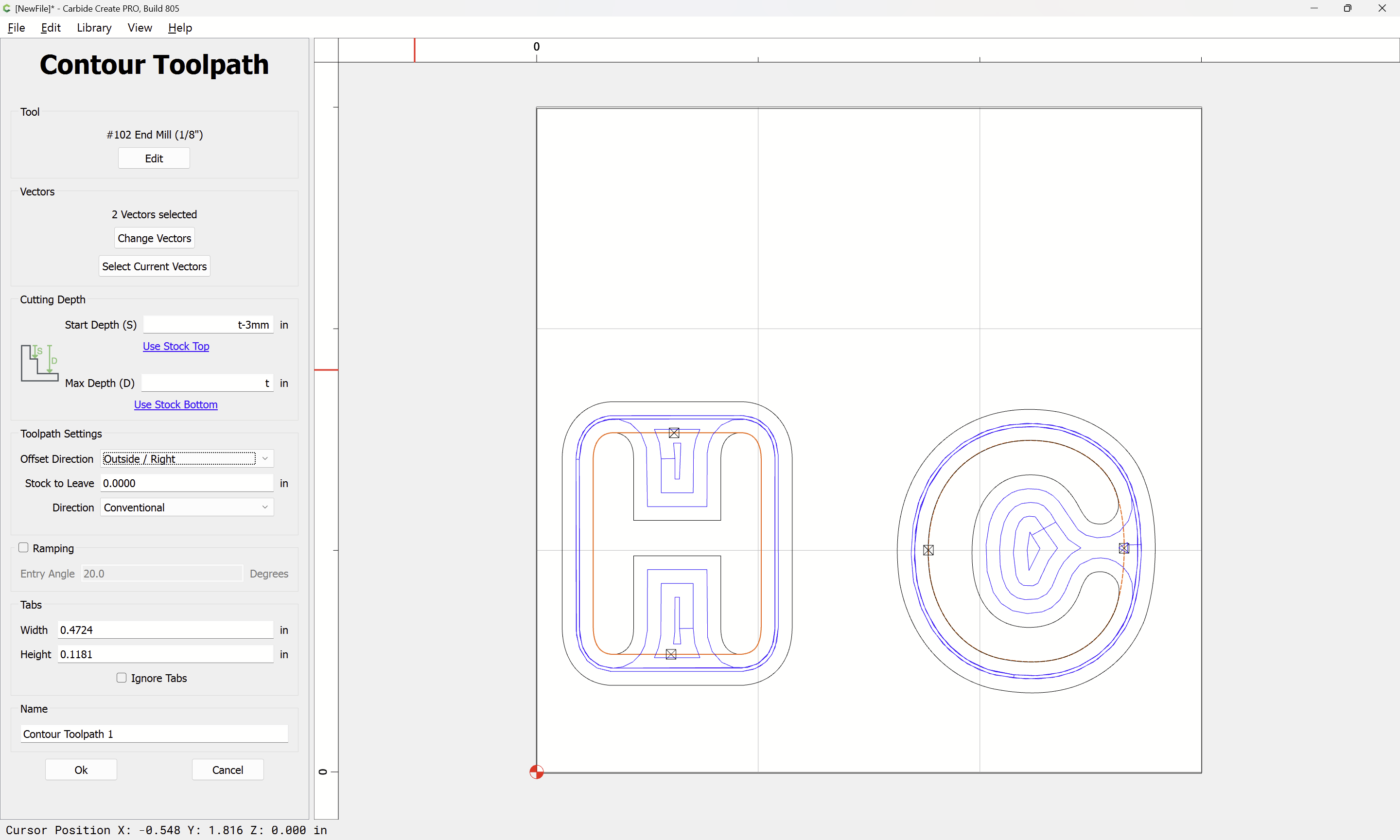Click the Carbide Create app icon in title bar
Screen dimensions: 1400x840
(x=7, y=8)
